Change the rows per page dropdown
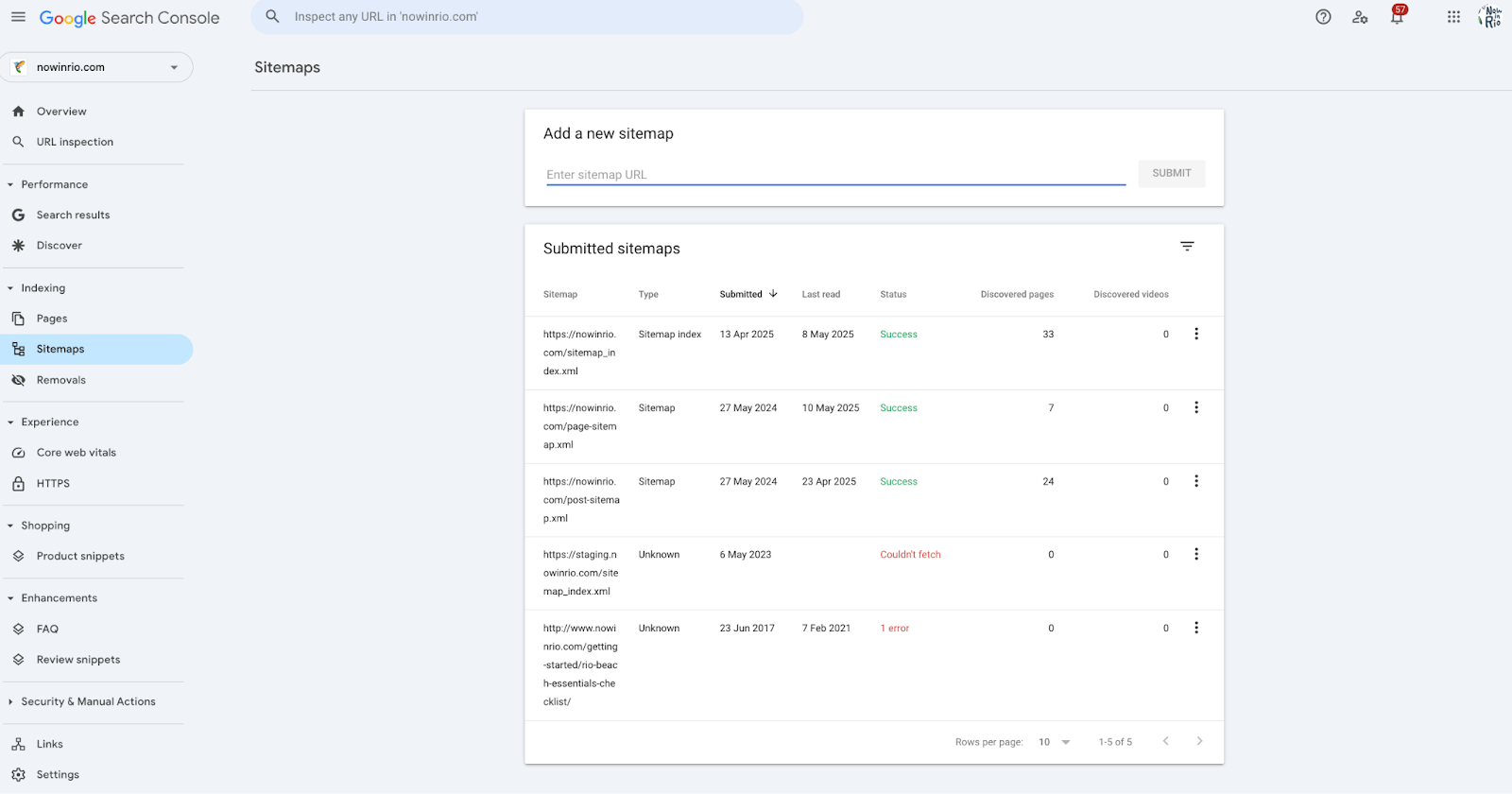Image resolution: width=1512 pixels, height=794 pixels. [x=1054, y=742]
